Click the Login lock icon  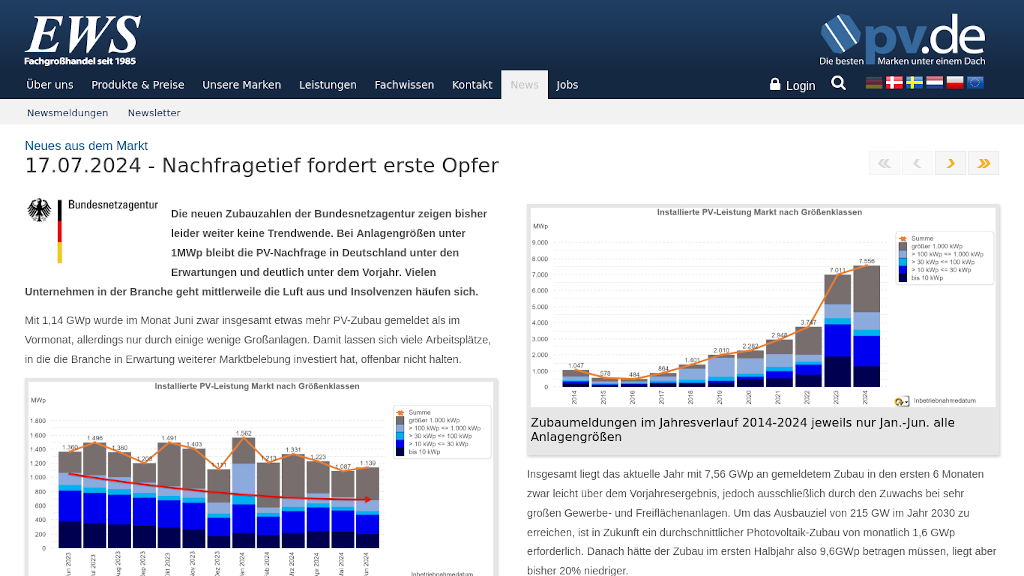pos(775,84)
